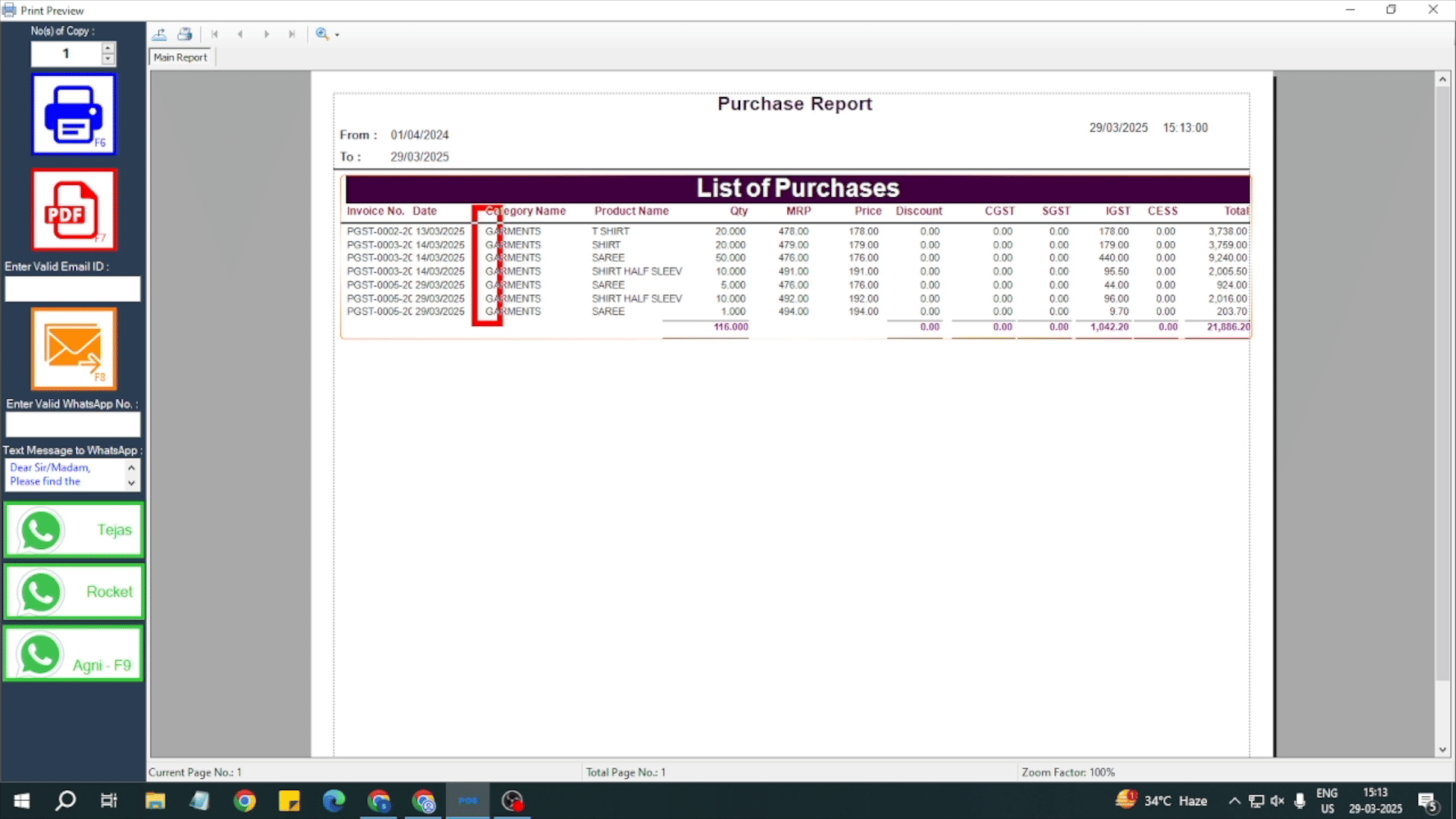1456x819 pixels.
Task: Click the Export Report toolbar icon
Action: [x=160, y=34]
